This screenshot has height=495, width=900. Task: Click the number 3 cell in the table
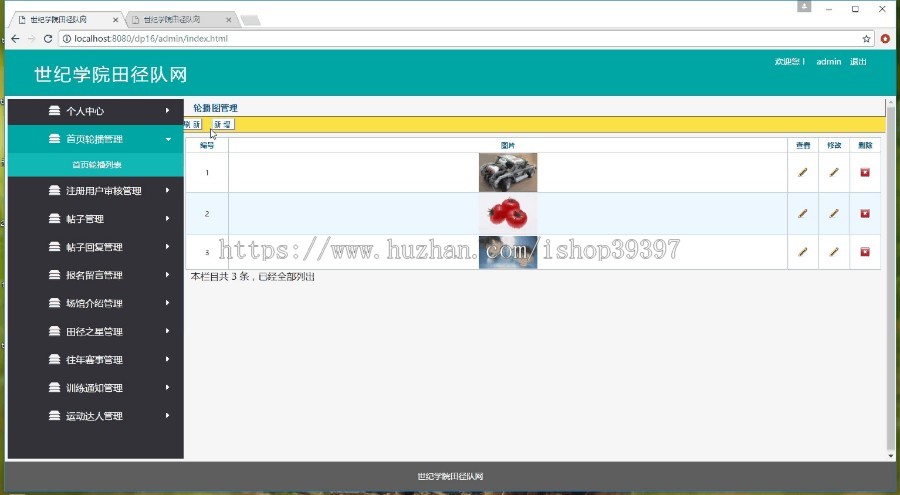point(207,252)
